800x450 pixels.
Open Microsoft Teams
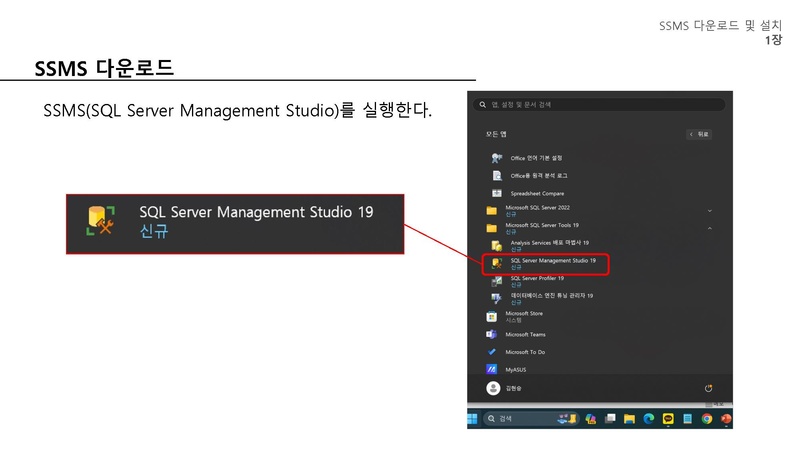tap(525, 334)
